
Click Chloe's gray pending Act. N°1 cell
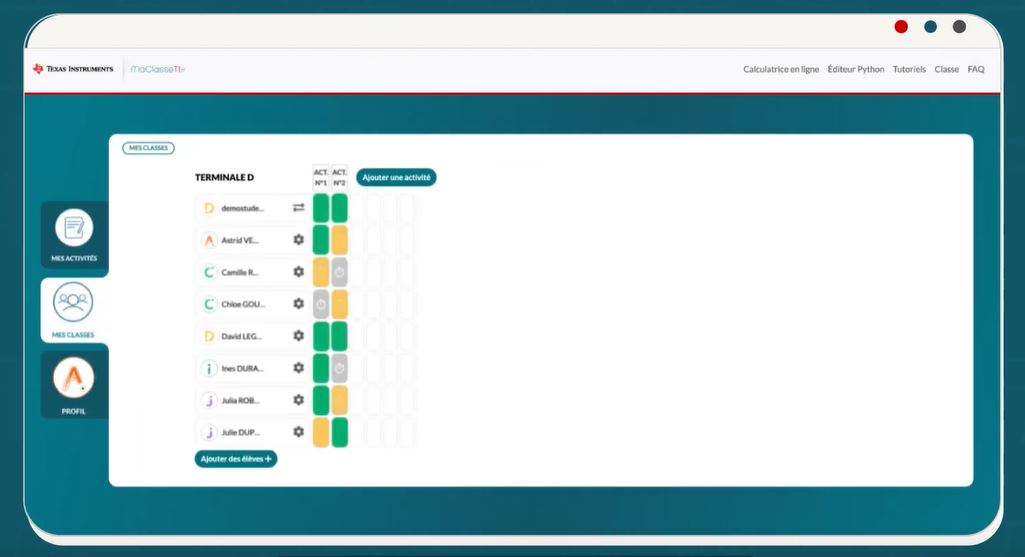click(321, 304)
